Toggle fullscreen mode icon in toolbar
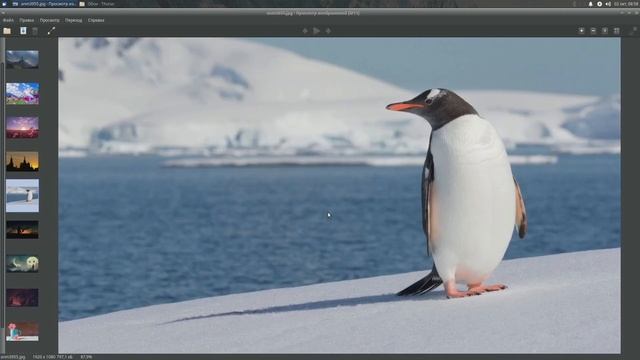 (633, 31)
